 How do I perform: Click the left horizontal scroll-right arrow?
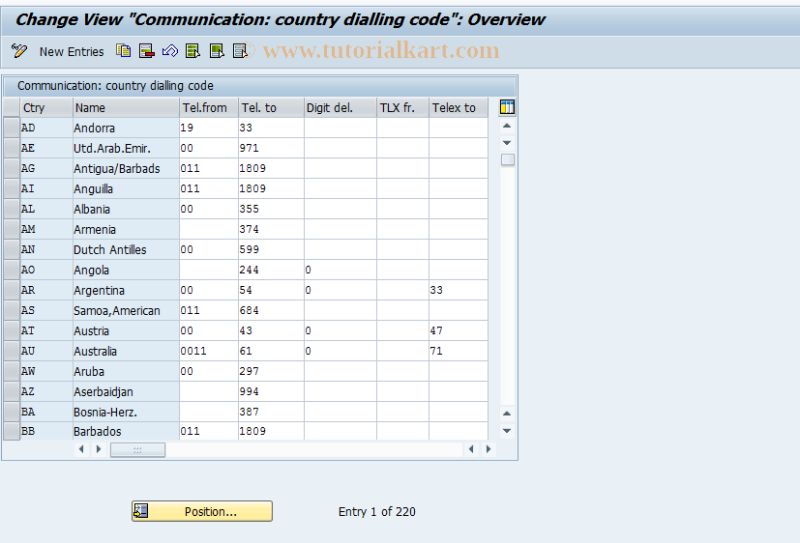[x=98, y=449]
